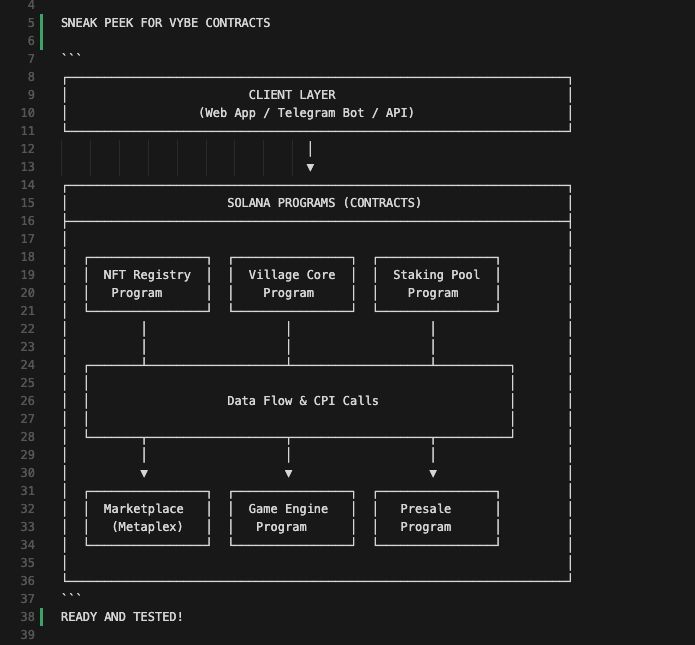Click the 'Presale Program' box

point(437,518)
